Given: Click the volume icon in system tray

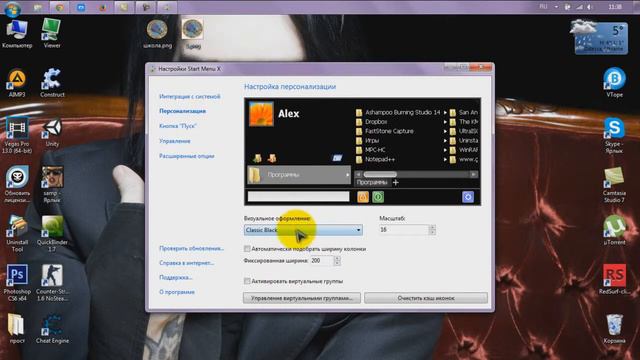Looking at the screenshot, I should [x=590, y=7].
